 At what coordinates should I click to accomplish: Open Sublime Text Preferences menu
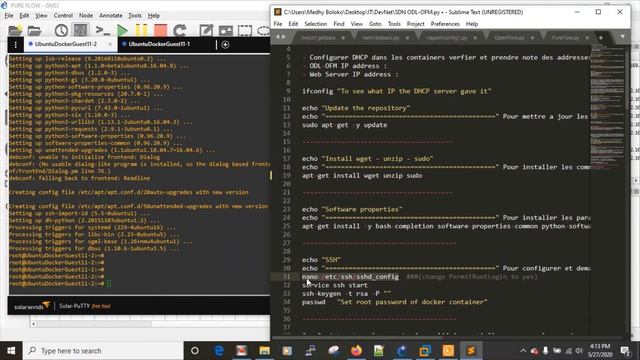pos(445,24)
